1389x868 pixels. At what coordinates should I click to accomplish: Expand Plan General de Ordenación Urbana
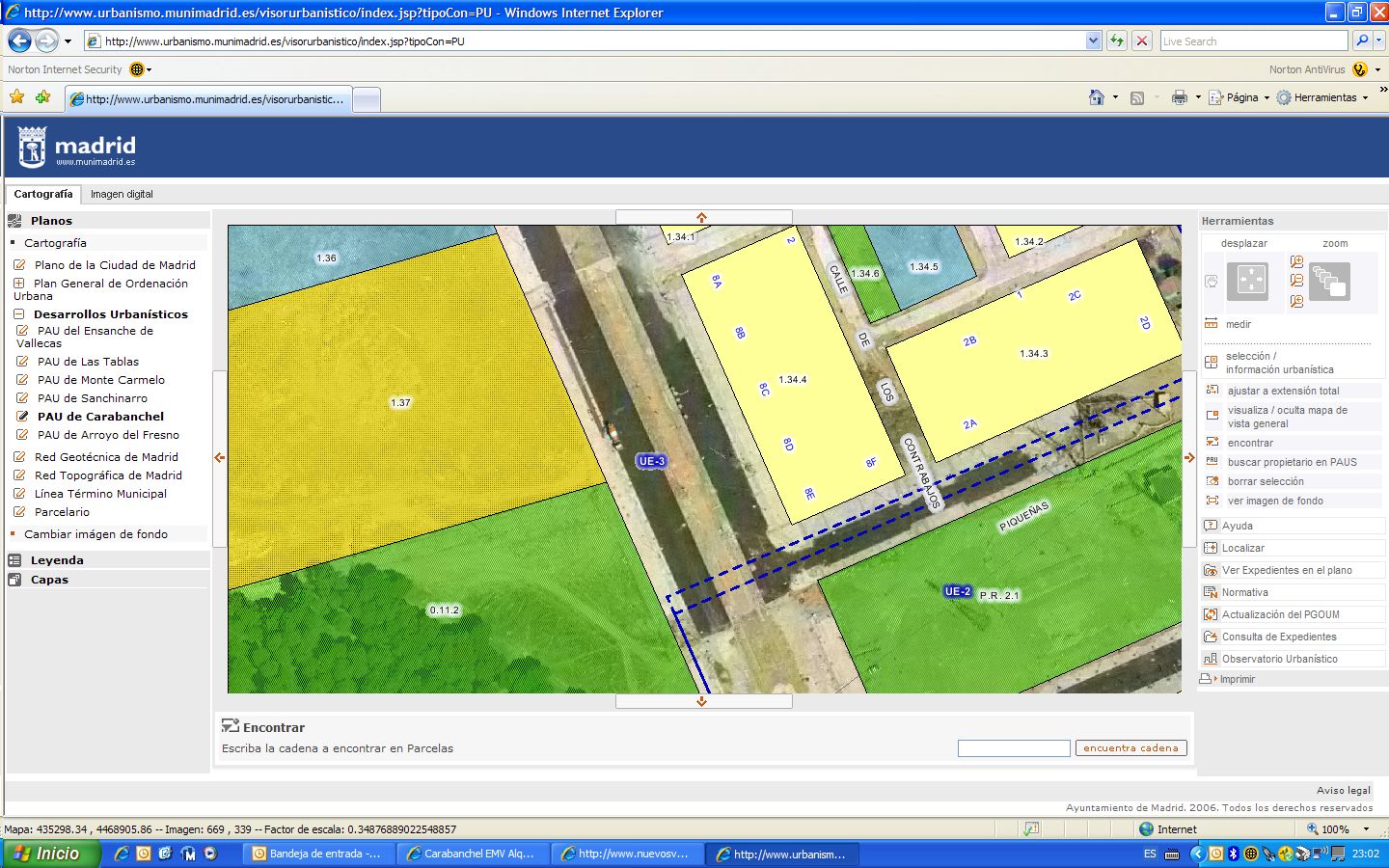(19, 284)
